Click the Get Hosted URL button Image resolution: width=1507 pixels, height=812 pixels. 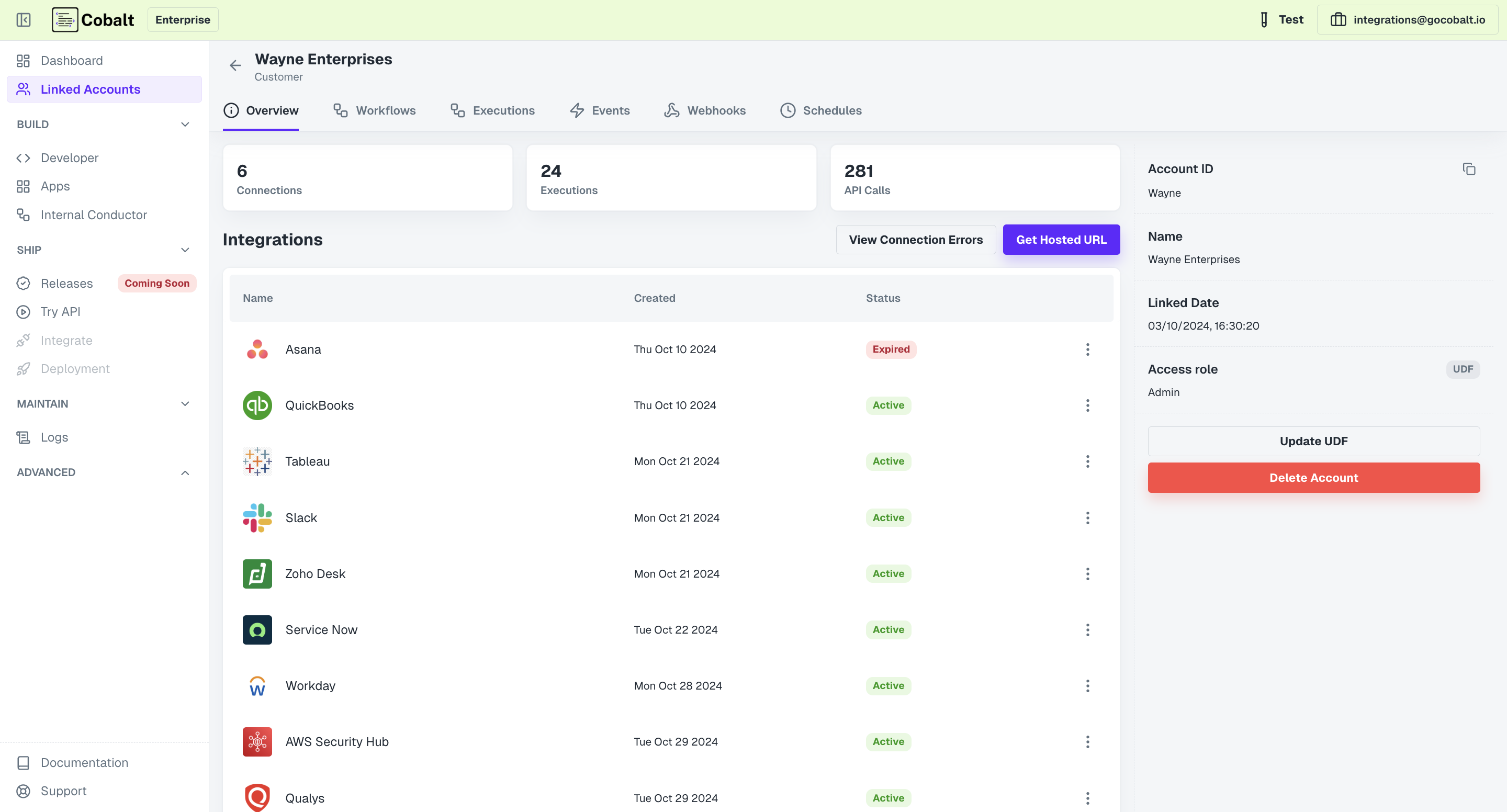1061,240
